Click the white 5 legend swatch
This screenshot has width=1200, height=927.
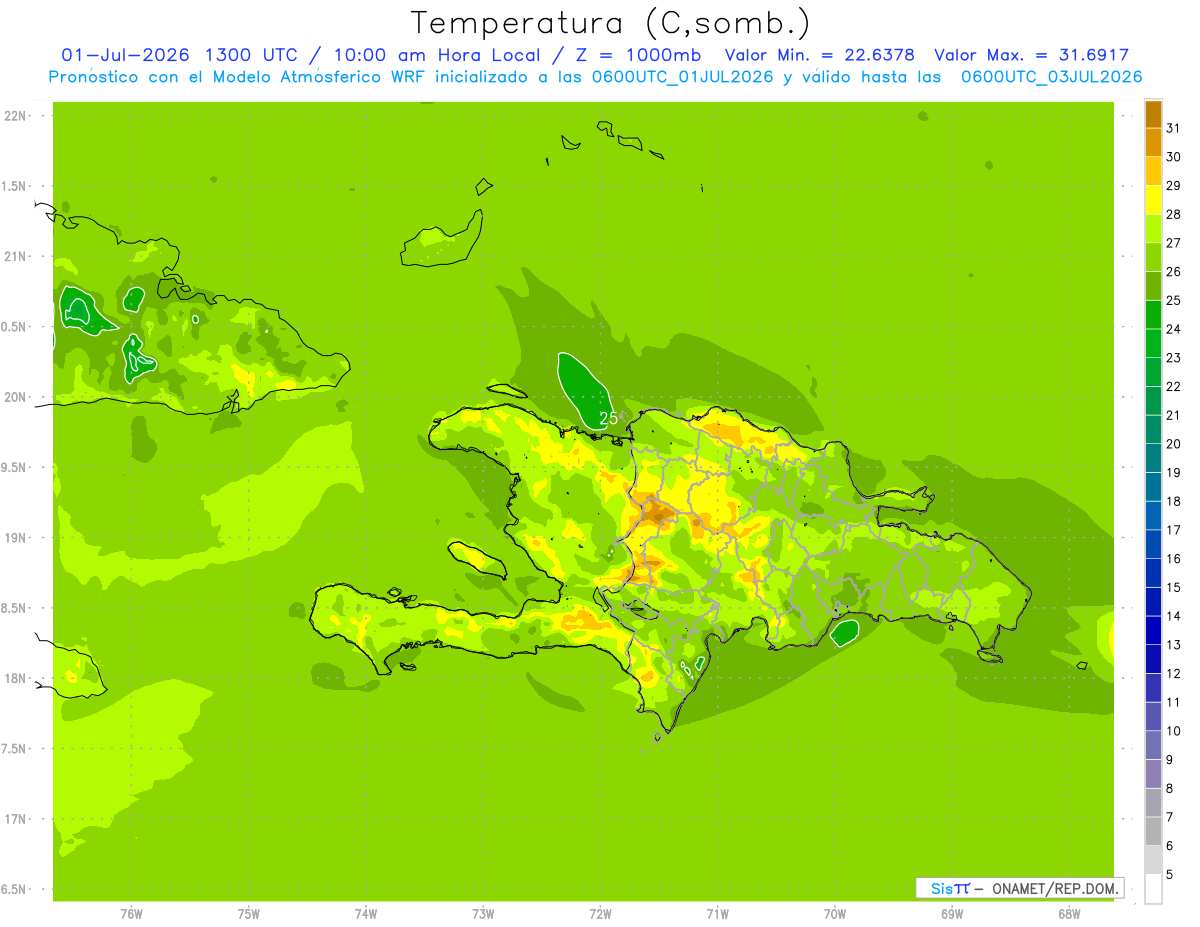pyautogui.click(x=1153, y=888)
